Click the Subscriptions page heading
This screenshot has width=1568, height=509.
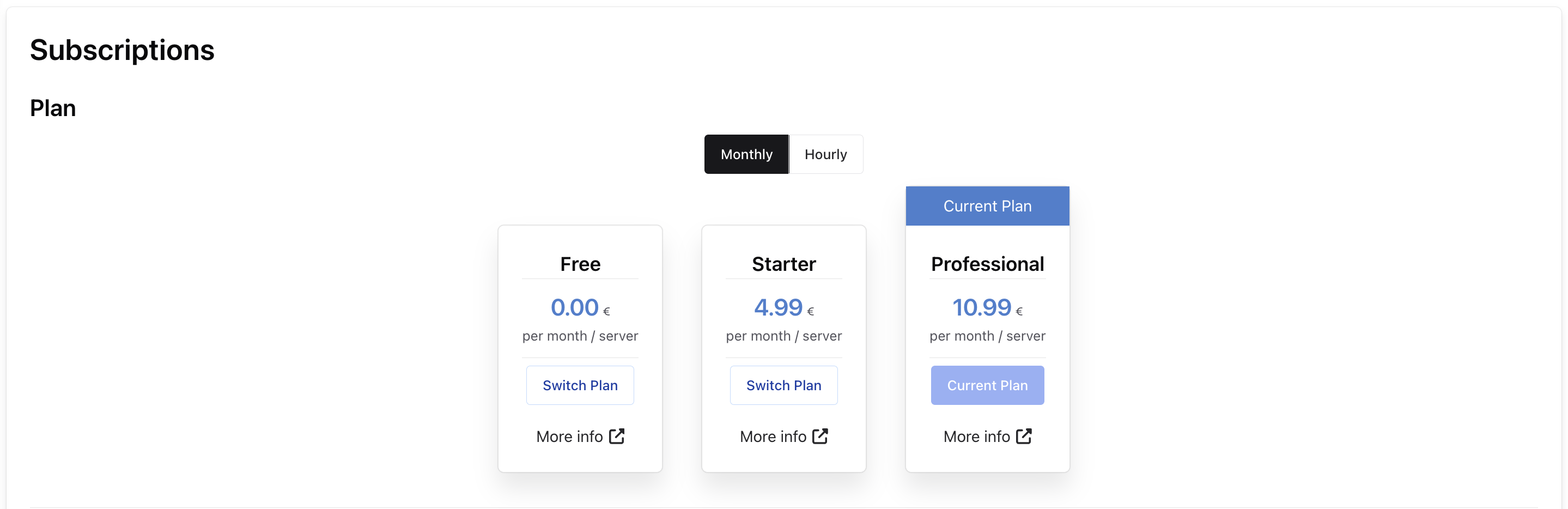[x=123, y=50]
